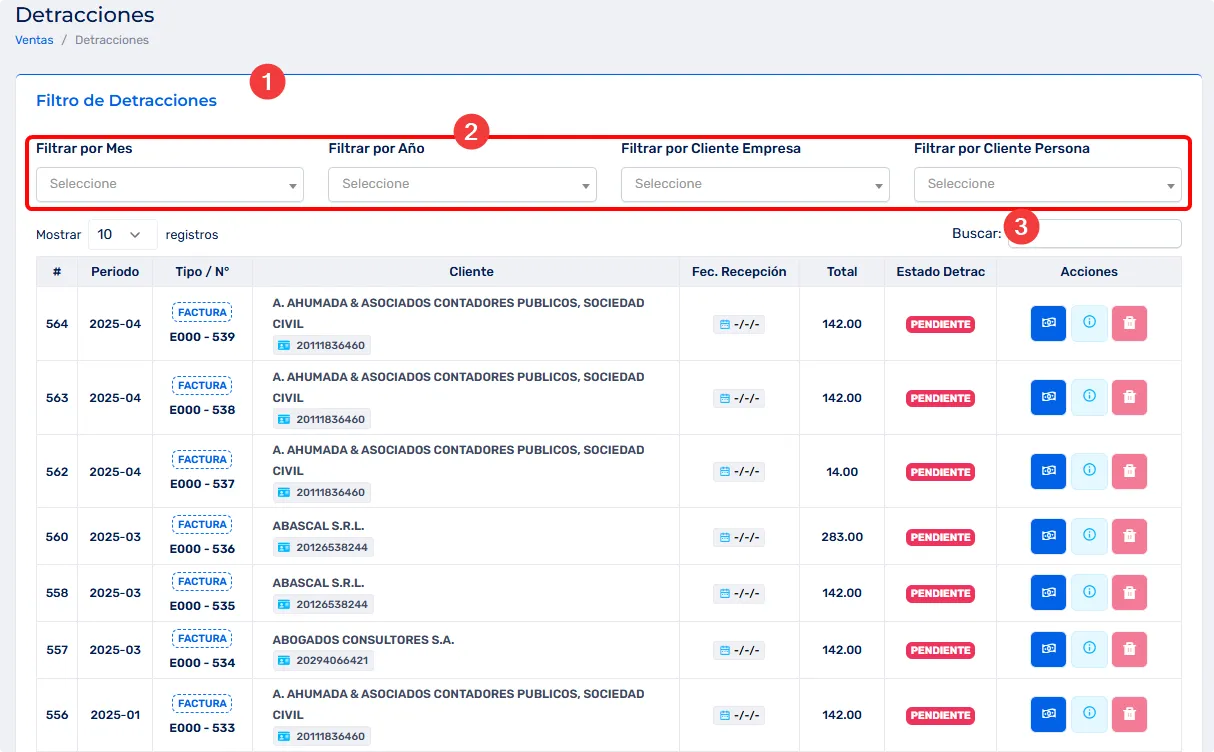Viewport: 1214px width, 752px height.
Task: Open the Filtrar por Mes dropdown
Action: coord(170,185)
